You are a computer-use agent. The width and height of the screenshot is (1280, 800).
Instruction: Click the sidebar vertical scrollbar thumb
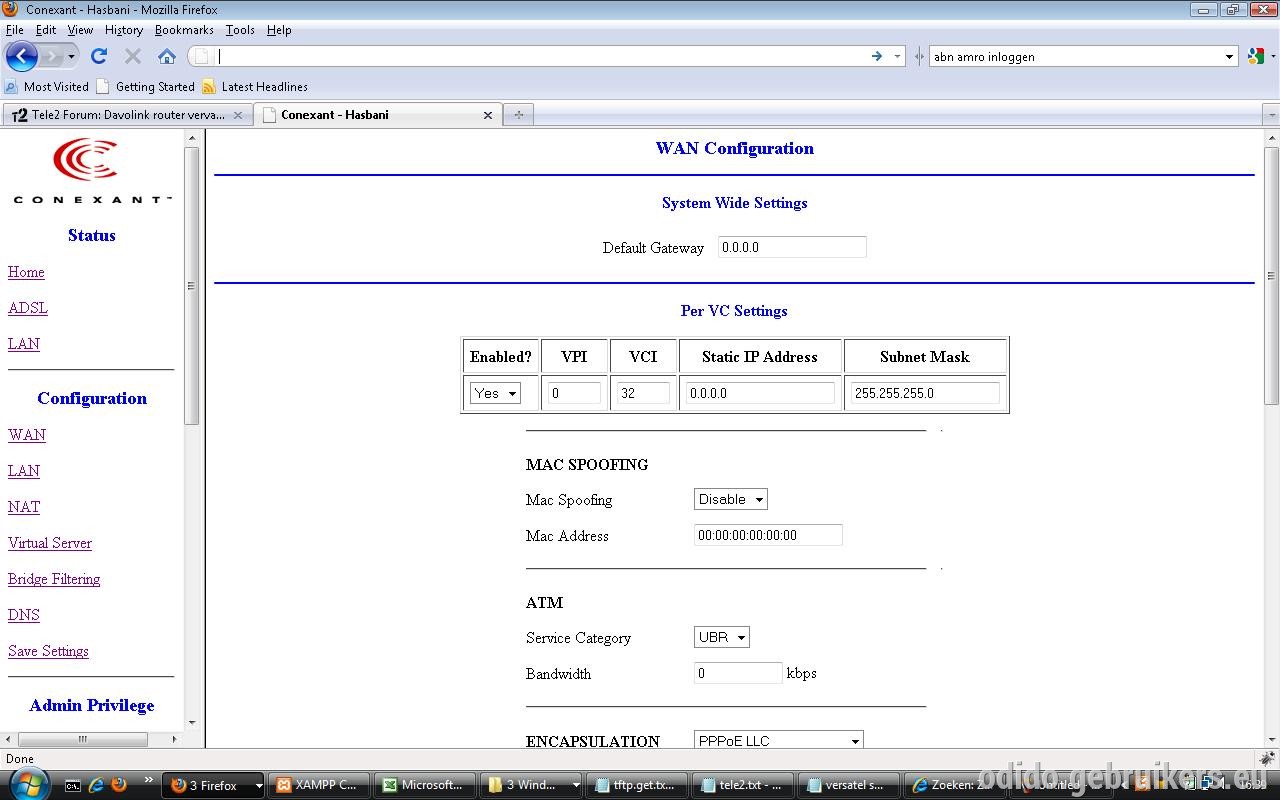[192, 285]
